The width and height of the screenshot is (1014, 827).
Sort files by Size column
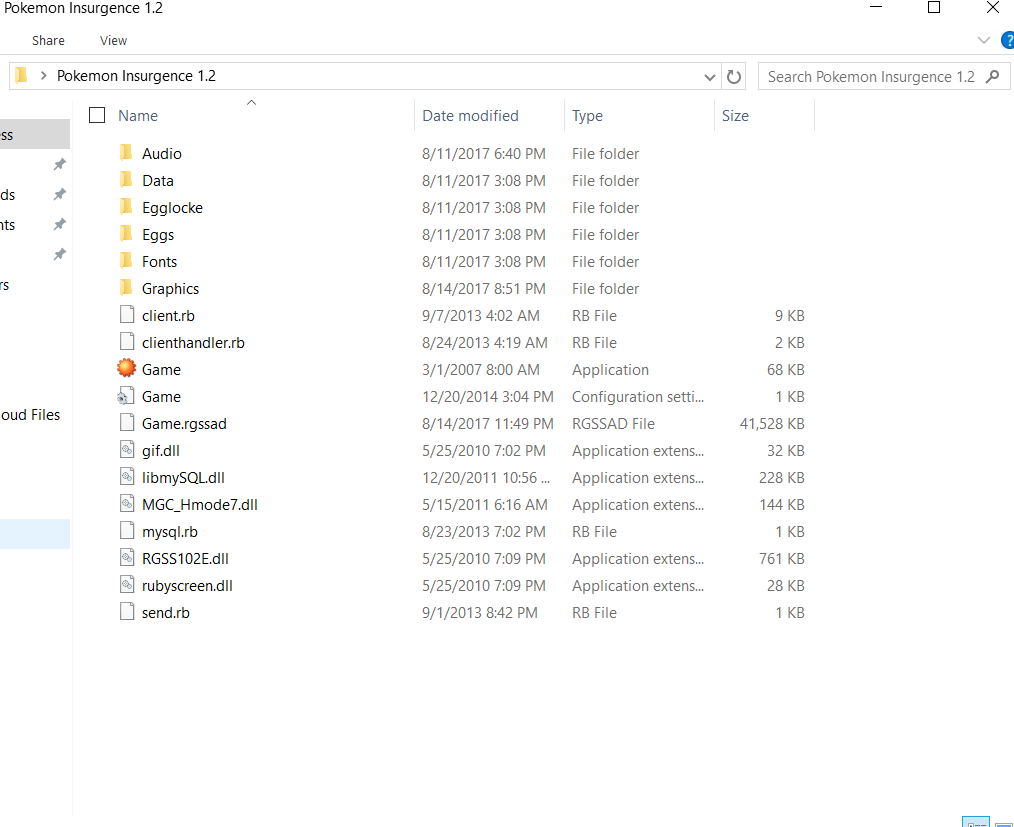(x=735, y=116)
